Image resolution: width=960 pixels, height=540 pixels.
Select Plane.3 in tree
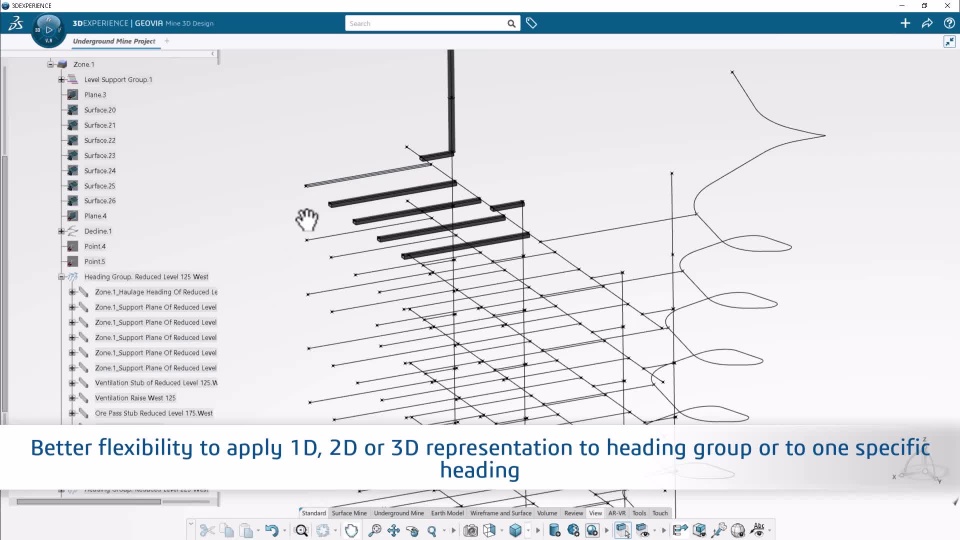(95, 95)
